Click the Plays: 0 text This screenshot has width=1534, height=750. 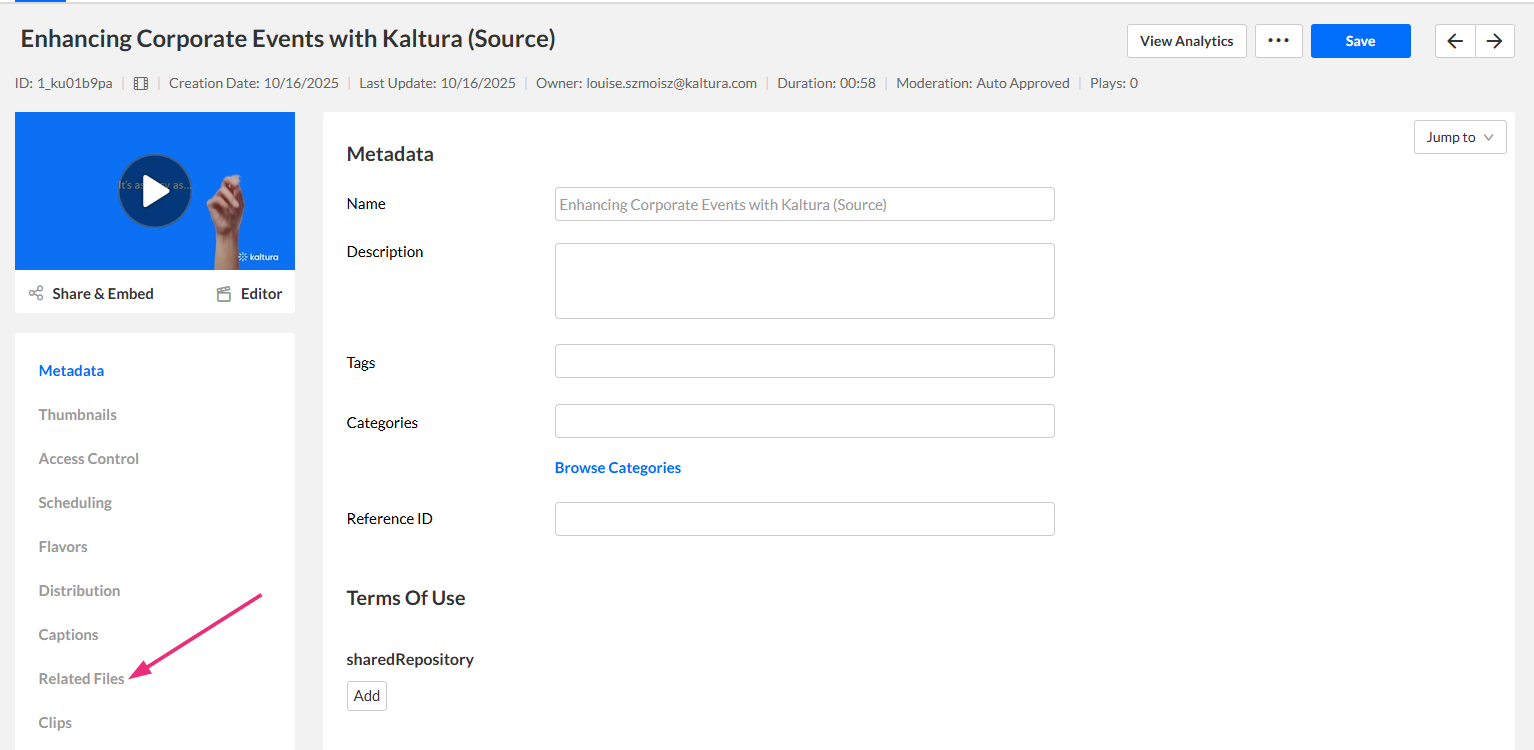coord(1114,84)
